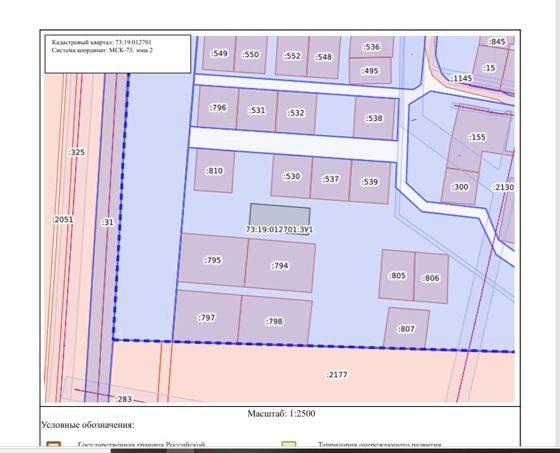Click parcel :537
This screenshot has height=453, width=560.
tap(330, 179)
